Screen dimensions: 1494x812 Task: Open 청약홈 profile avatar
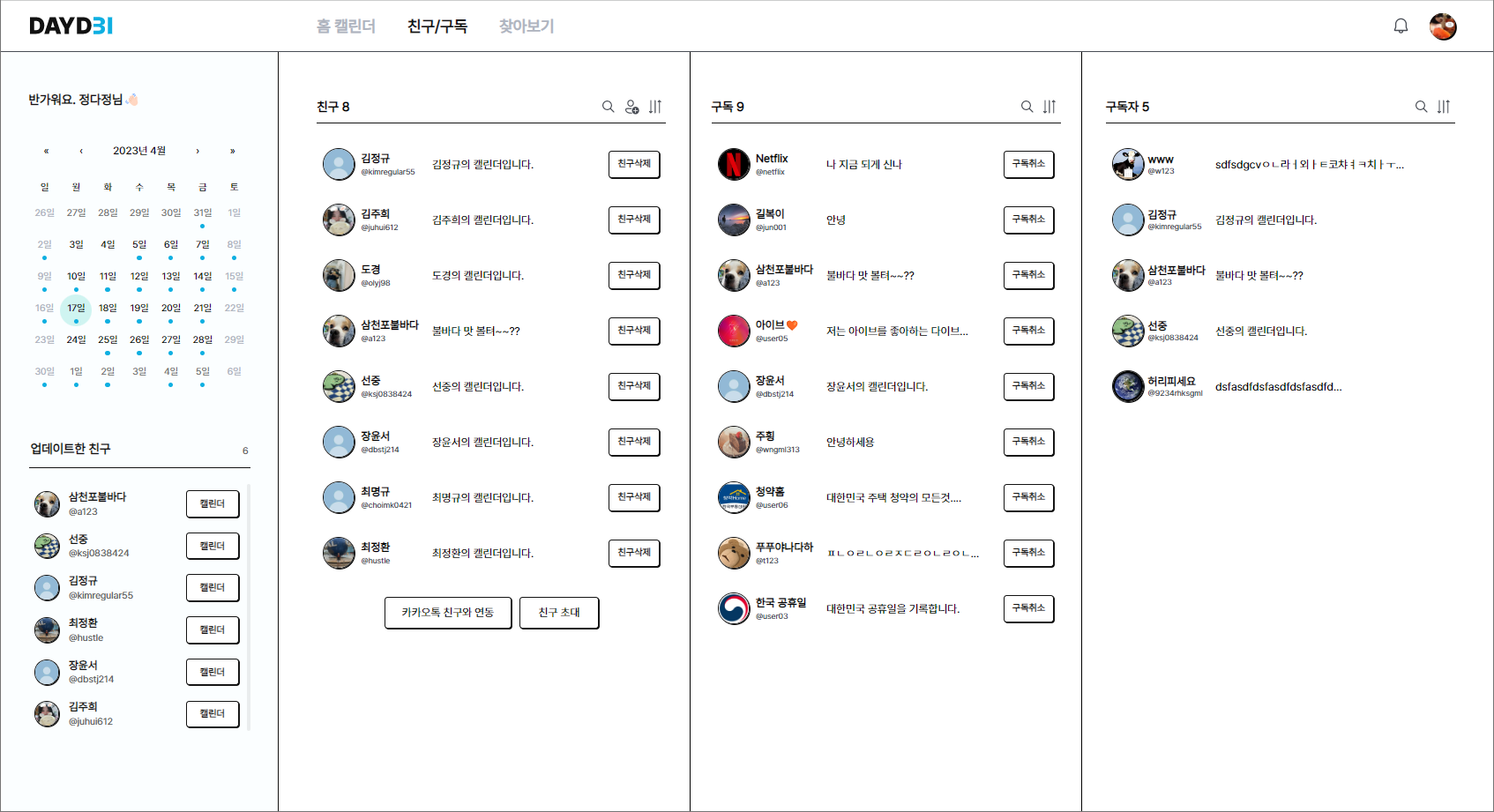click(734, 497)
